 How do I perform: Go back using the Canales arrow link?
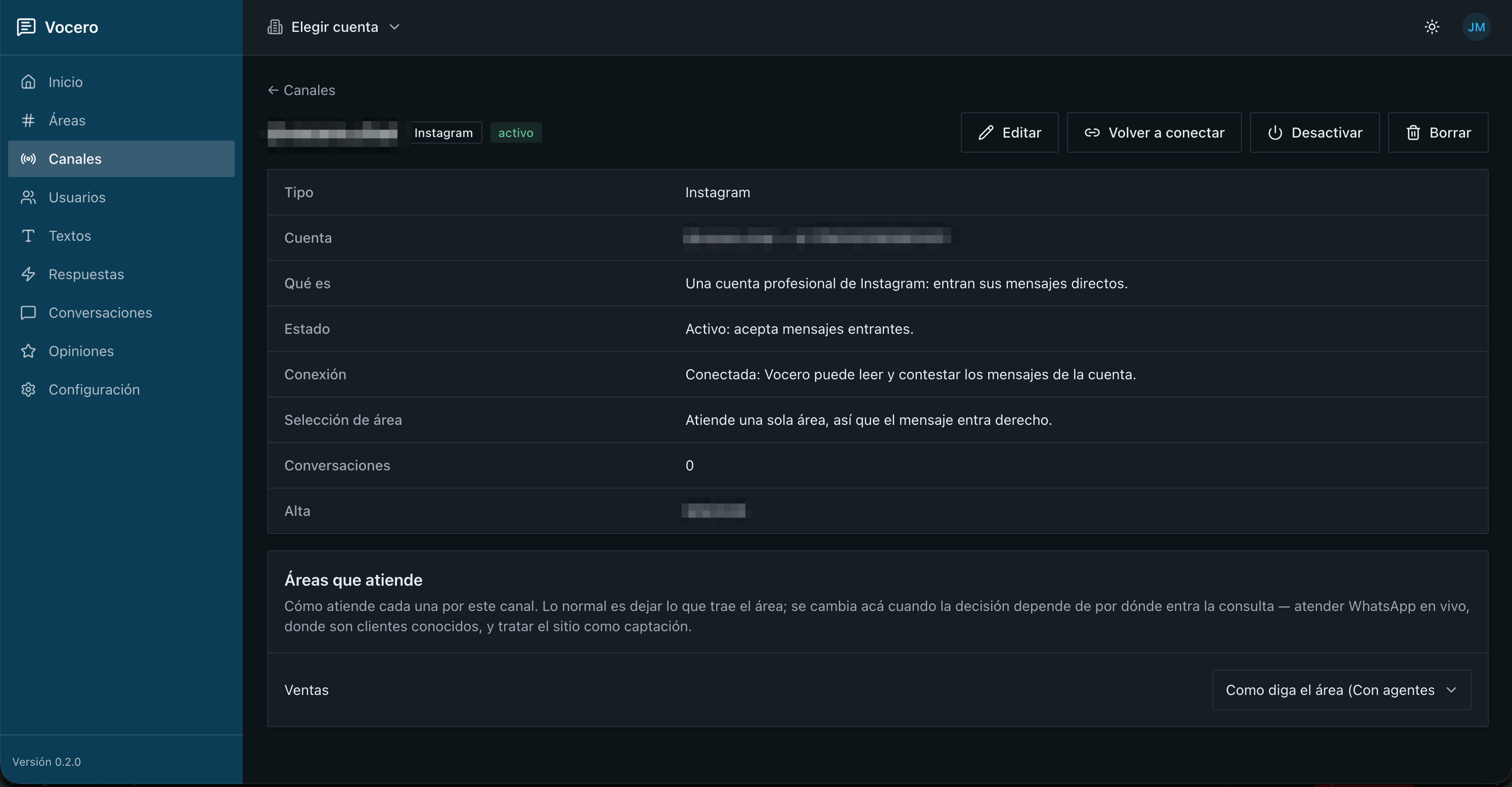pyautogui.click(x=301, y=90)
